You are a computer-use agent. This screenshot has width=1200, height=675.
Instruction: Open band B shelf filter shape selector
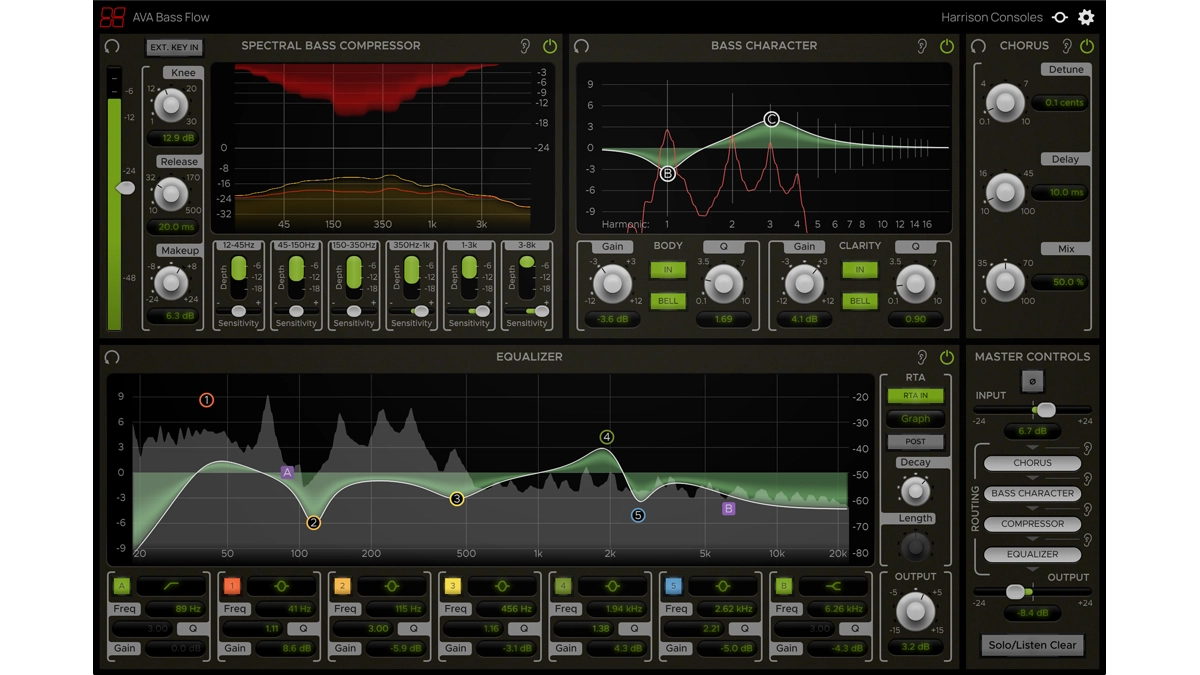pyautogui.click(x=833, y=586)
